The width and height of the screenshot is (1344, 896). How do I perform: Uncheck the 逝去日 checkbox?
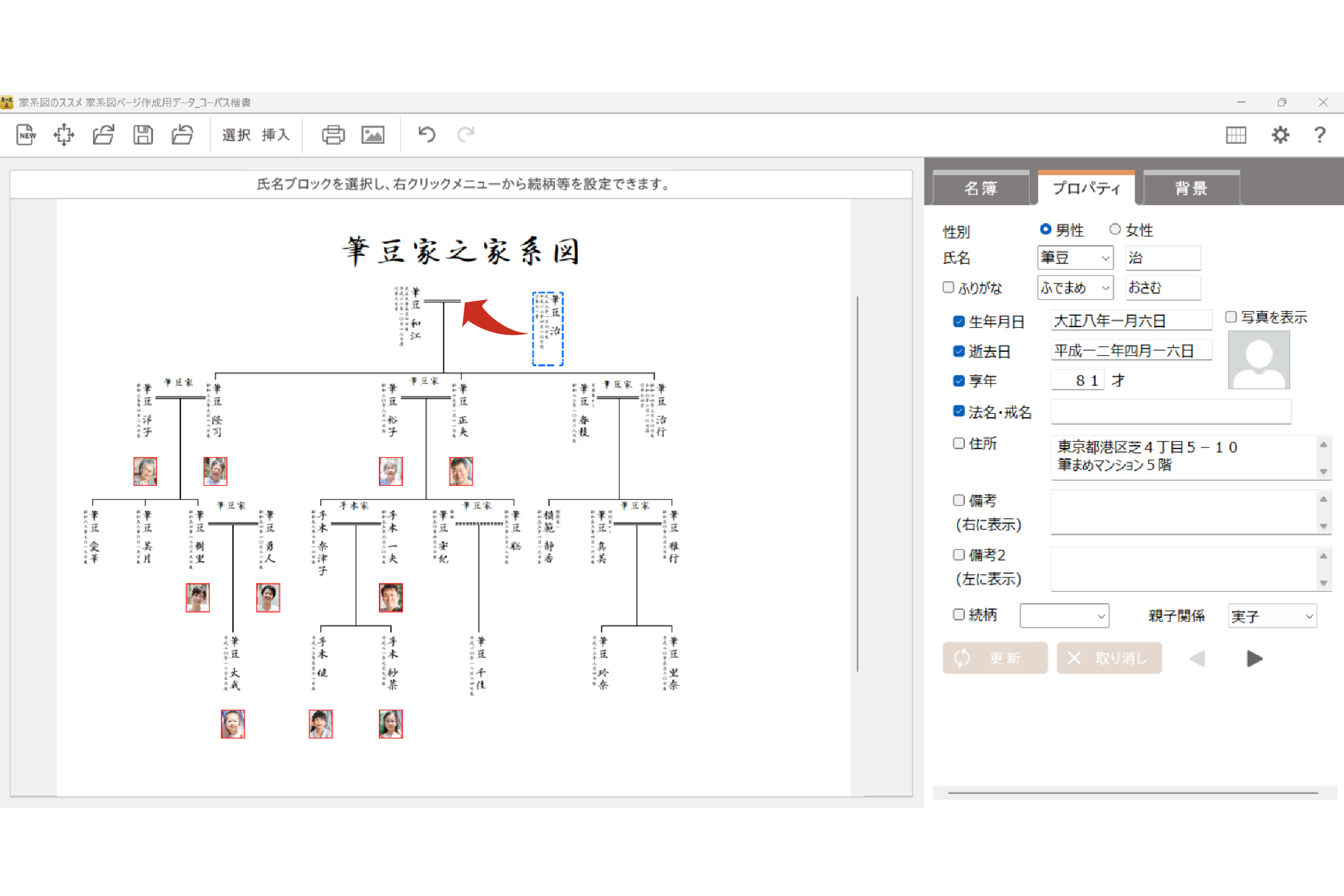coord(959,351)
